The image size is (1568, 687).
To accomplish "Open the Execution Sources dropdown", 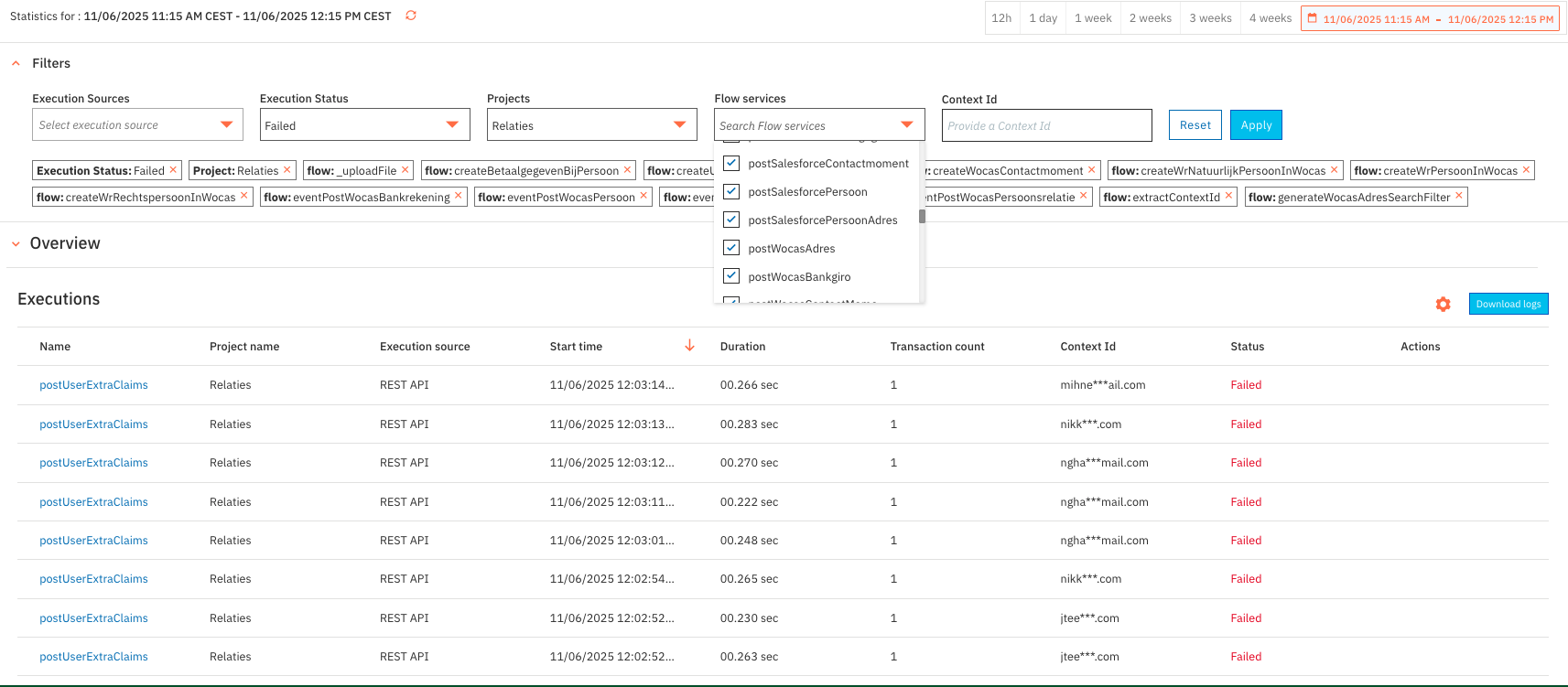I will 137,125.
